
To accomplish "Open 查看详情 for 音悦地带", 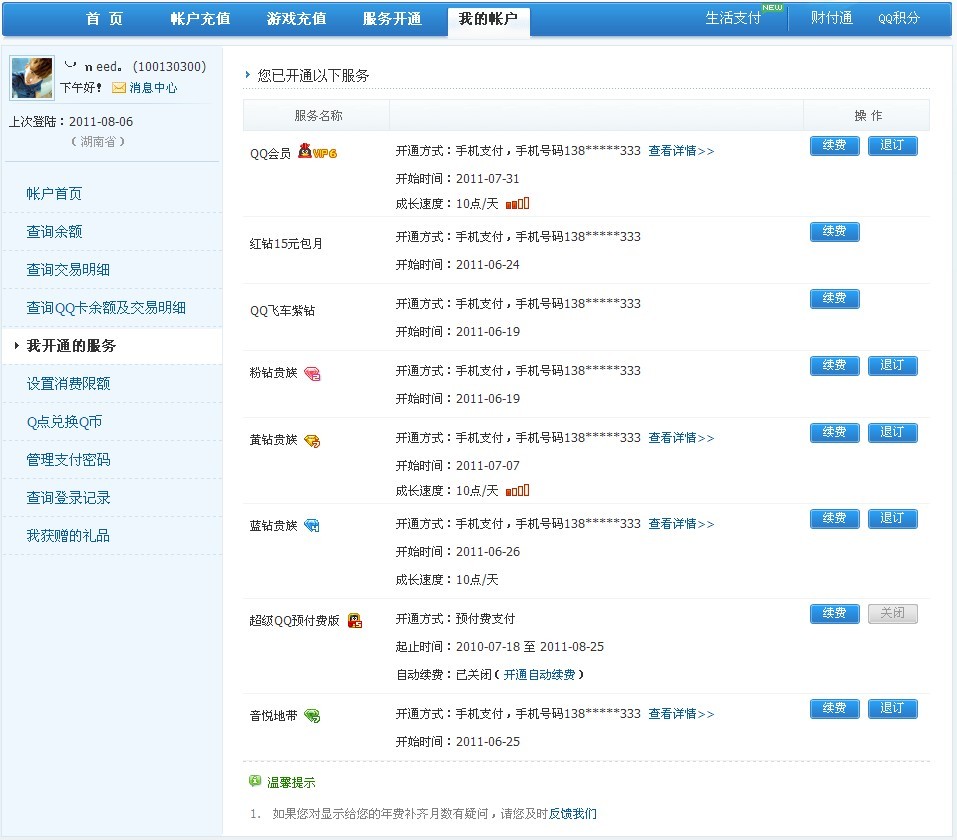I will [x=681, y=714].
